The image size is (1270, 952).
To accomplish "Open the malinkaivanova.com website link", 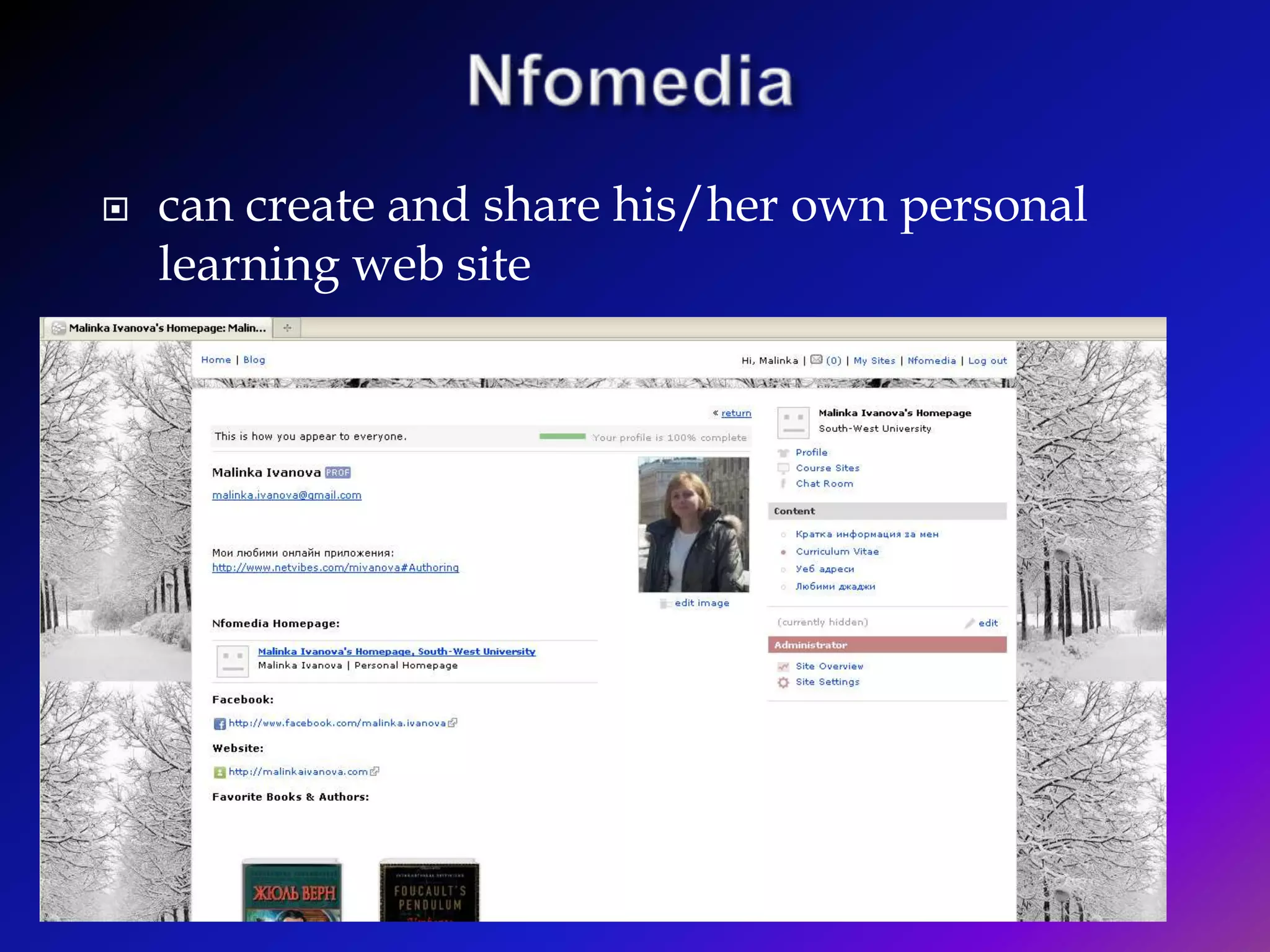I will click(x=298, y=772).
